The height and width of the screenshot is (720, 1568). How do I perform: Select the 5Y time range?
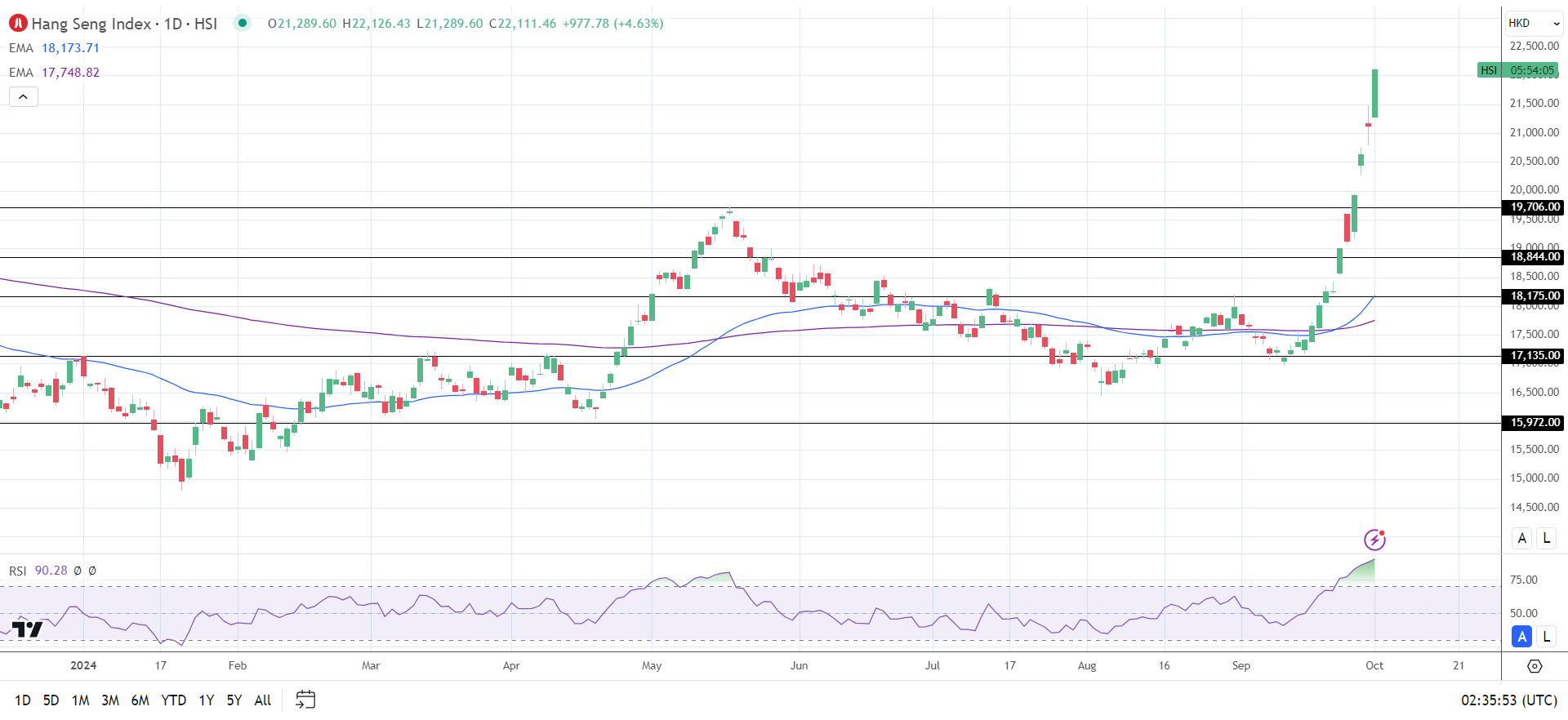234,700
